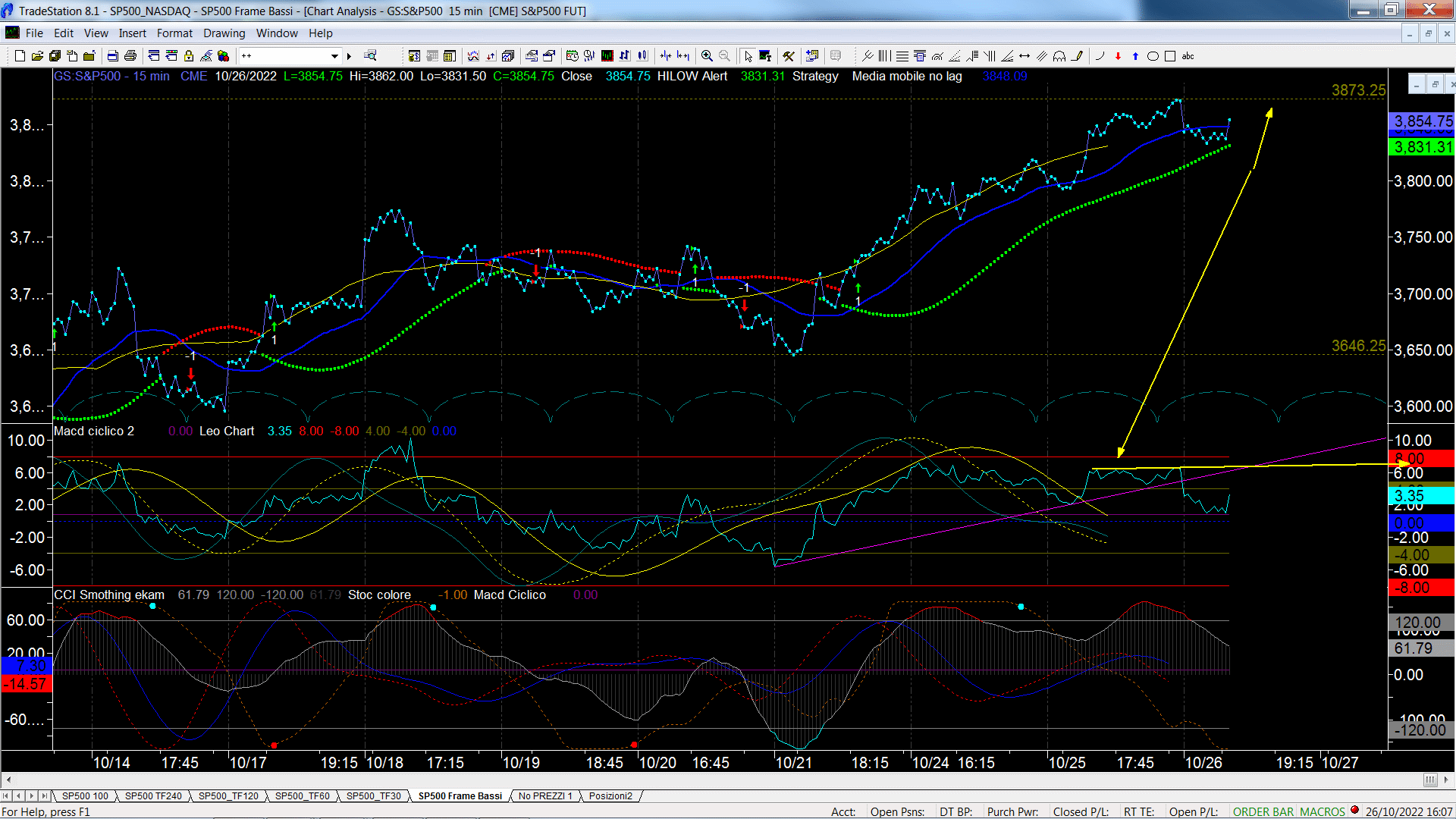Select the vertical lines drawing tool
Image resolution: width=1456 pixels, height=819 pixels.
coord(884,56)
